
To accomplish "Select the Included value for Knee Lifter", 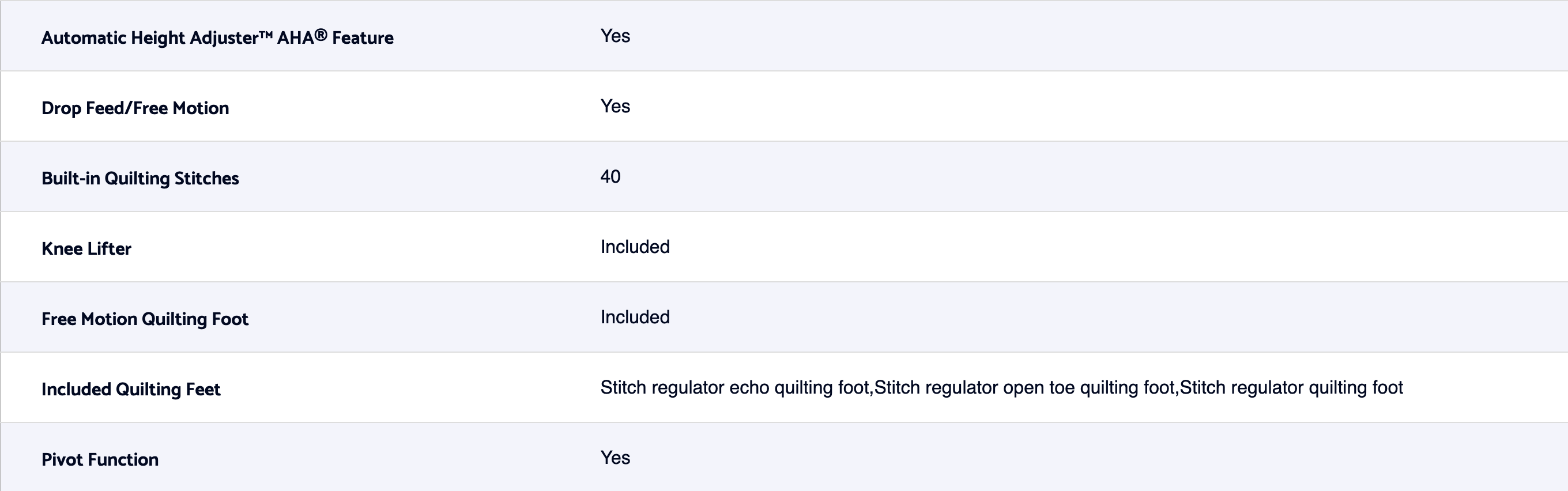I will pos(635,247).
